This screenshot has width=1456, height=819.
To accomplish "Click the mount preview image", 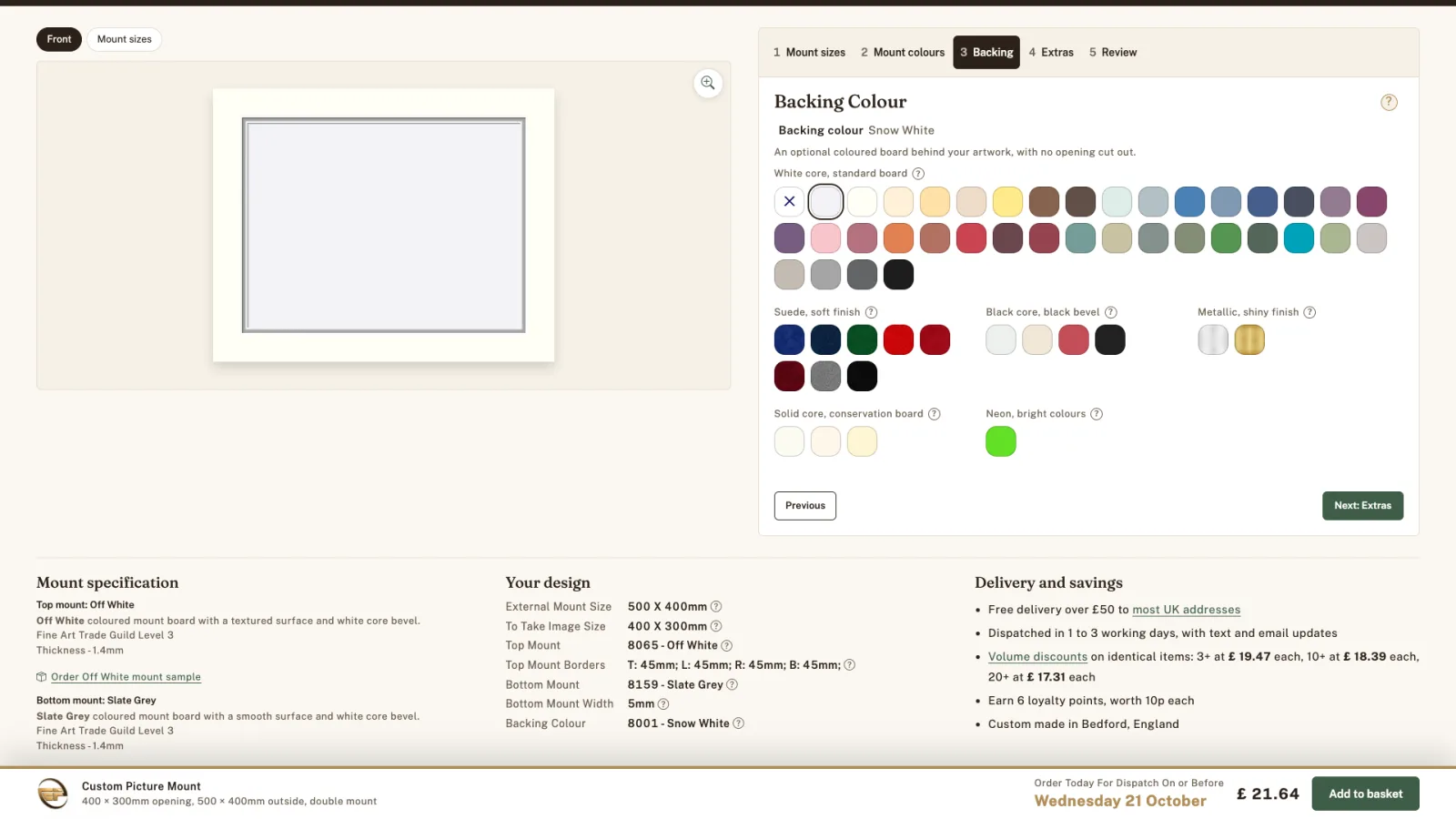I will point(383,225).
